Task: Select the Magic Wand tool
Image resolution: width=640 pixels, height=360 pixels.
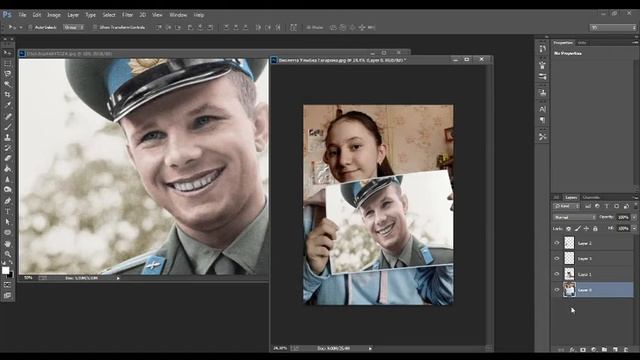Action: 7,84
